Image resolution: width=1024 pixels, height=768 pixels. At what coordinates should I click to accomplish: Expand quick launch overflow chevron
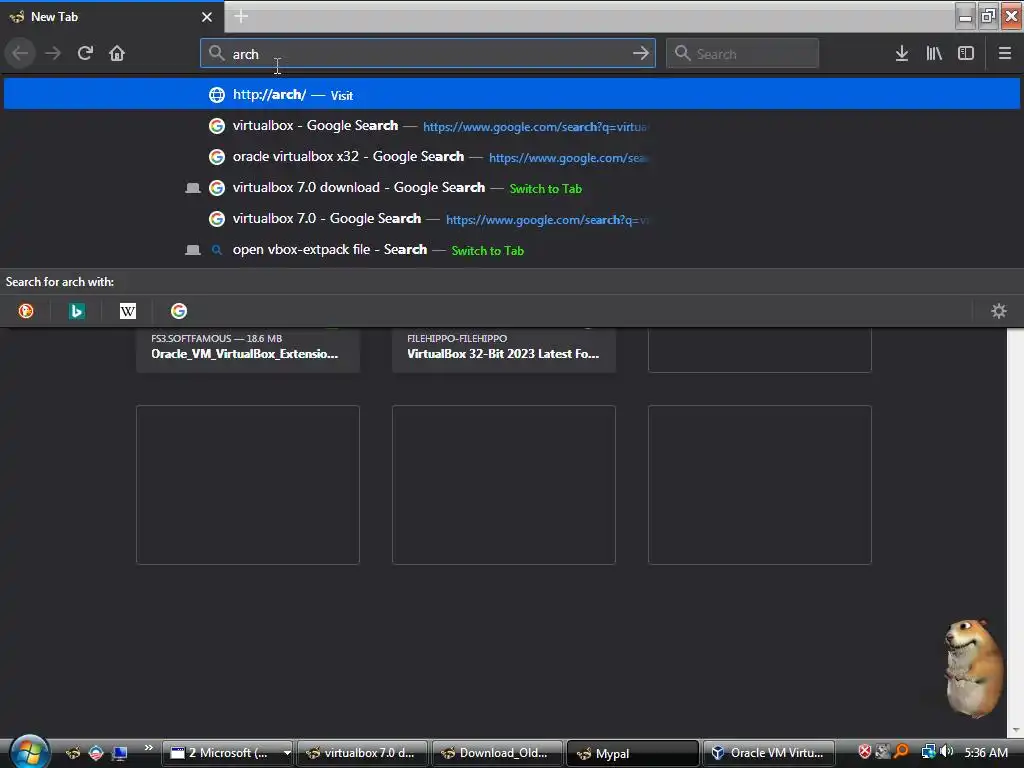point(149,748)
